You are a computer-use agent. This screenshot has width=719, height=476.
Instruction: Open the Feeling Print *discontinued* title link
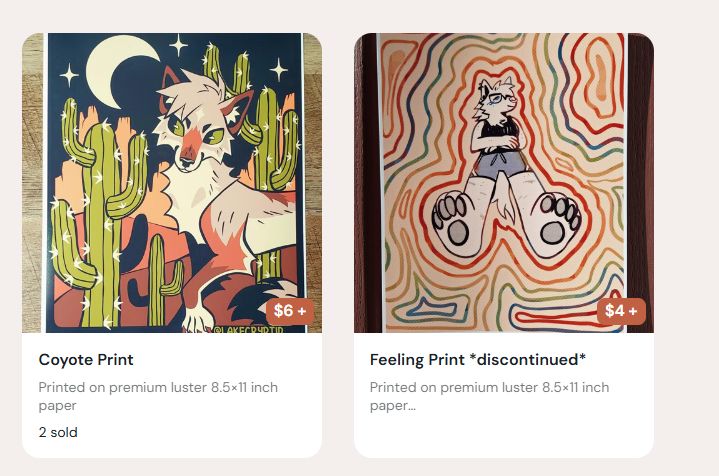coord(478,360)
